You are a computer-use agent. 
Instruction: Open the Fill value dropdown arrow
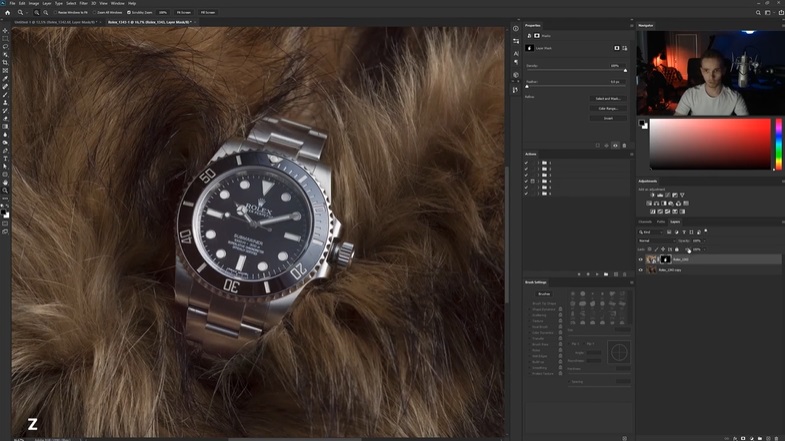click(x=705, y=249)
